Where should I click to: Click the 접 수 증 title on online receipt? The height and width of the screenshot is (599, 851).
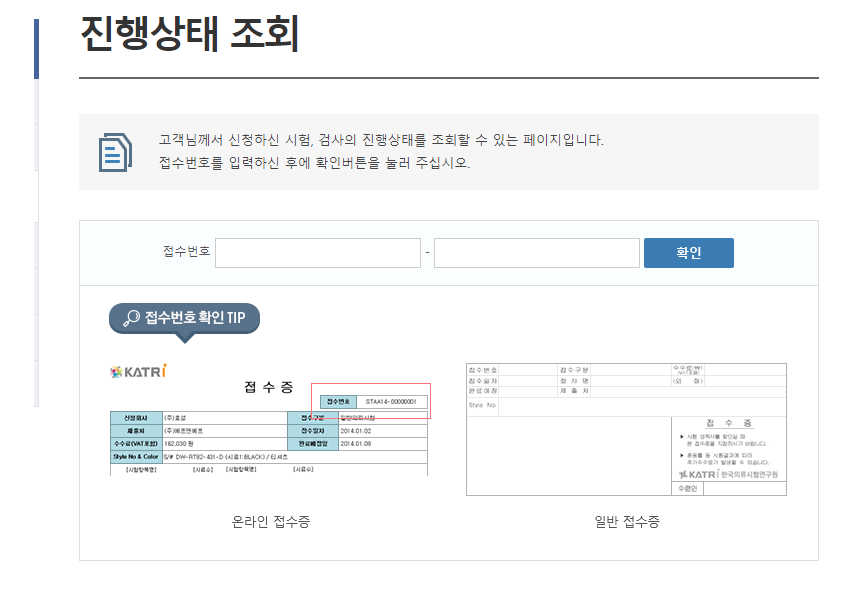click(269, 387)
